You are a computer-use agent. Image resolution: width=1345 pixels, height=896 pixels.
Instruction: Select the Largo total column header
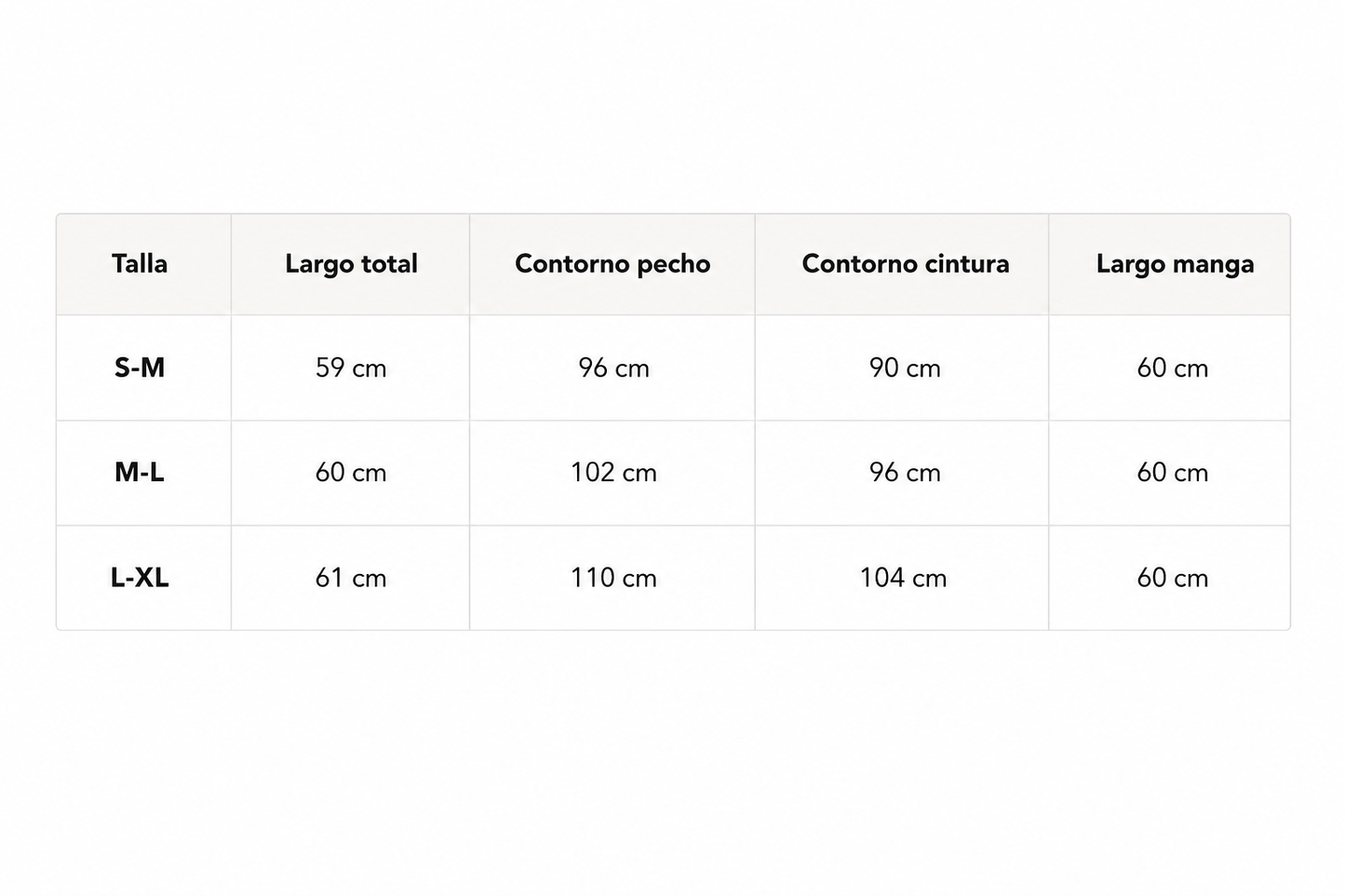350,264
